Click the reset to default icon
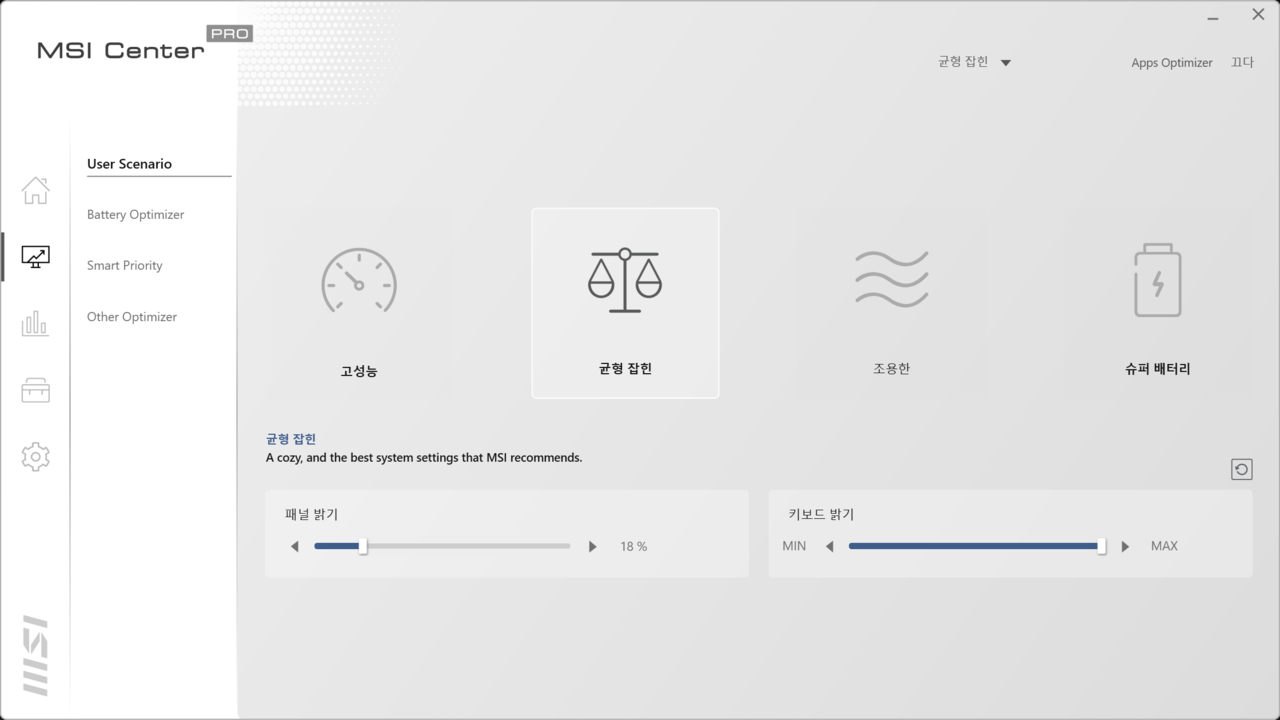Image resolution: width=1280 pixels, height=720 pixels. [1241, 470]
